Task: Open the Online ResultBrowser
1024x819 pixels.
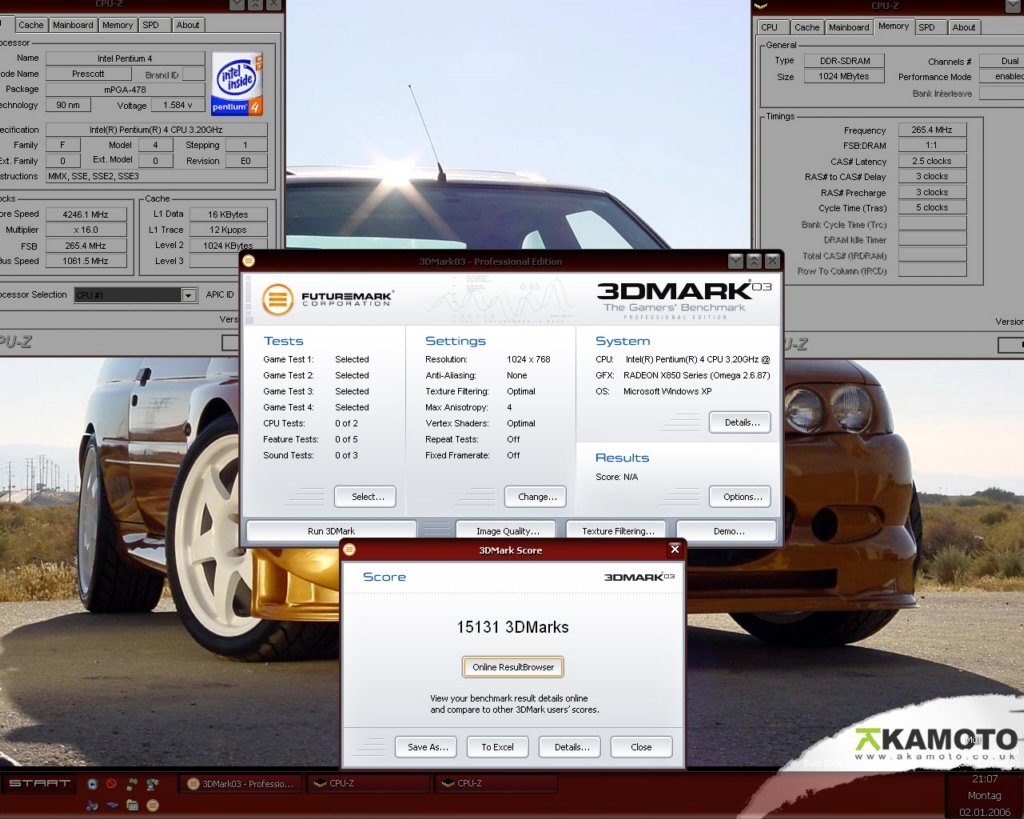Action: [513, 667]
